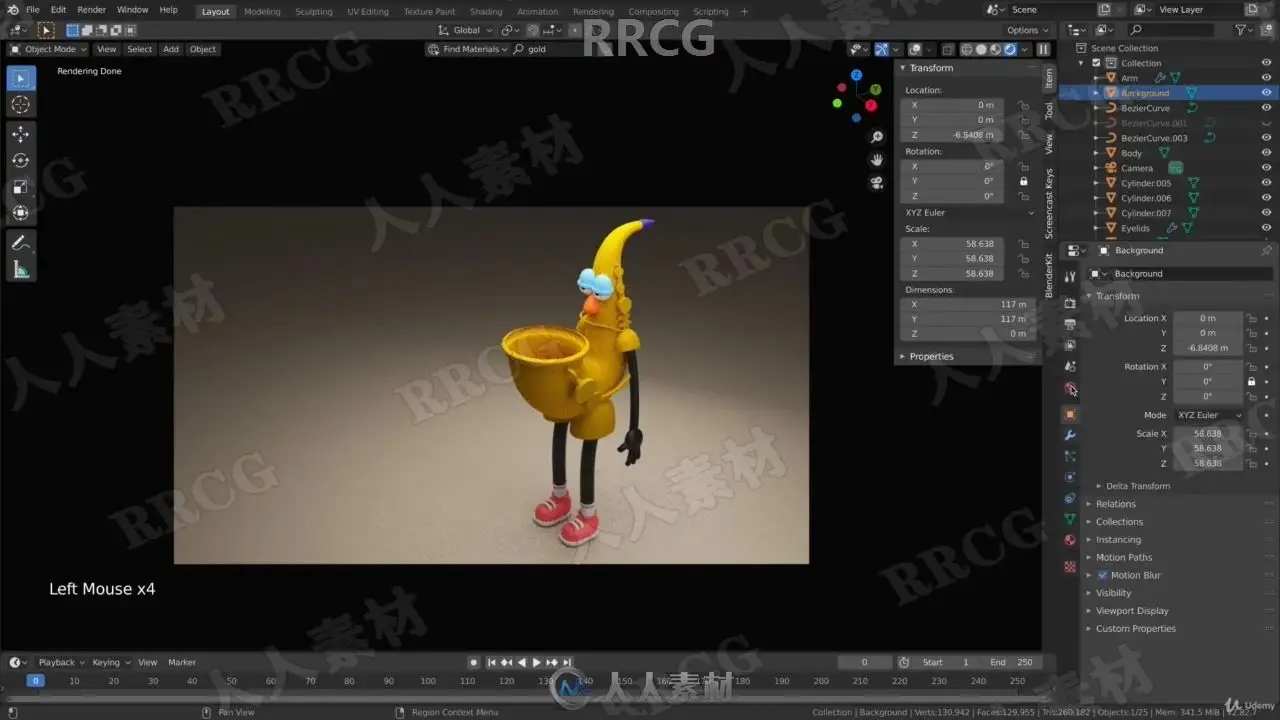Image resolution: width=1280 pixels, height=720 pixels.
Task: Toggle Location X lock in sidebar
Action: (1023, 105)
